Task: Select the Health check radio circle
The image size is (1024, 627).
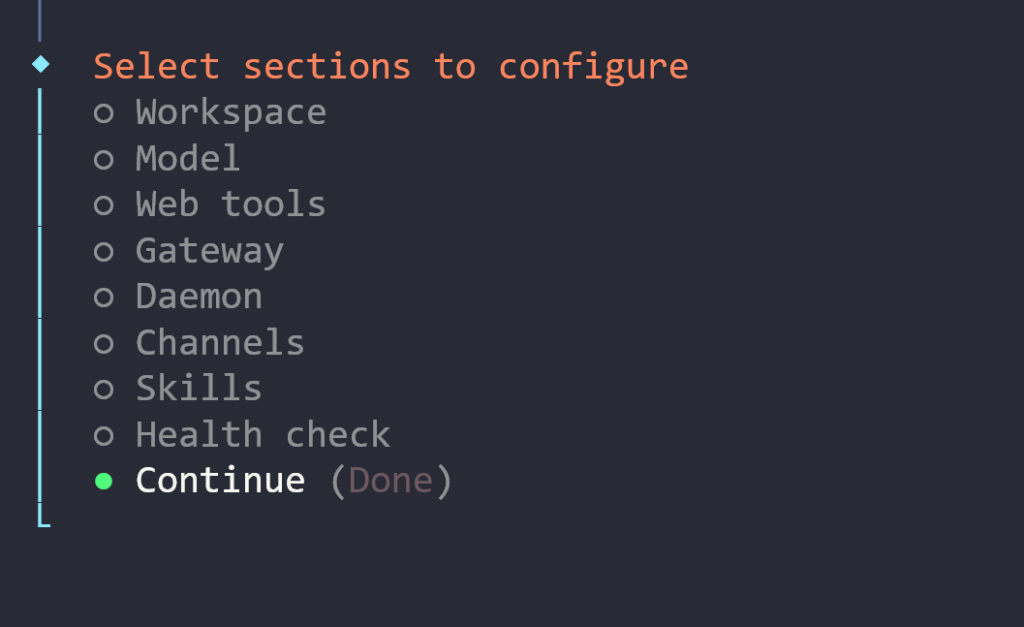Action: 104,435
